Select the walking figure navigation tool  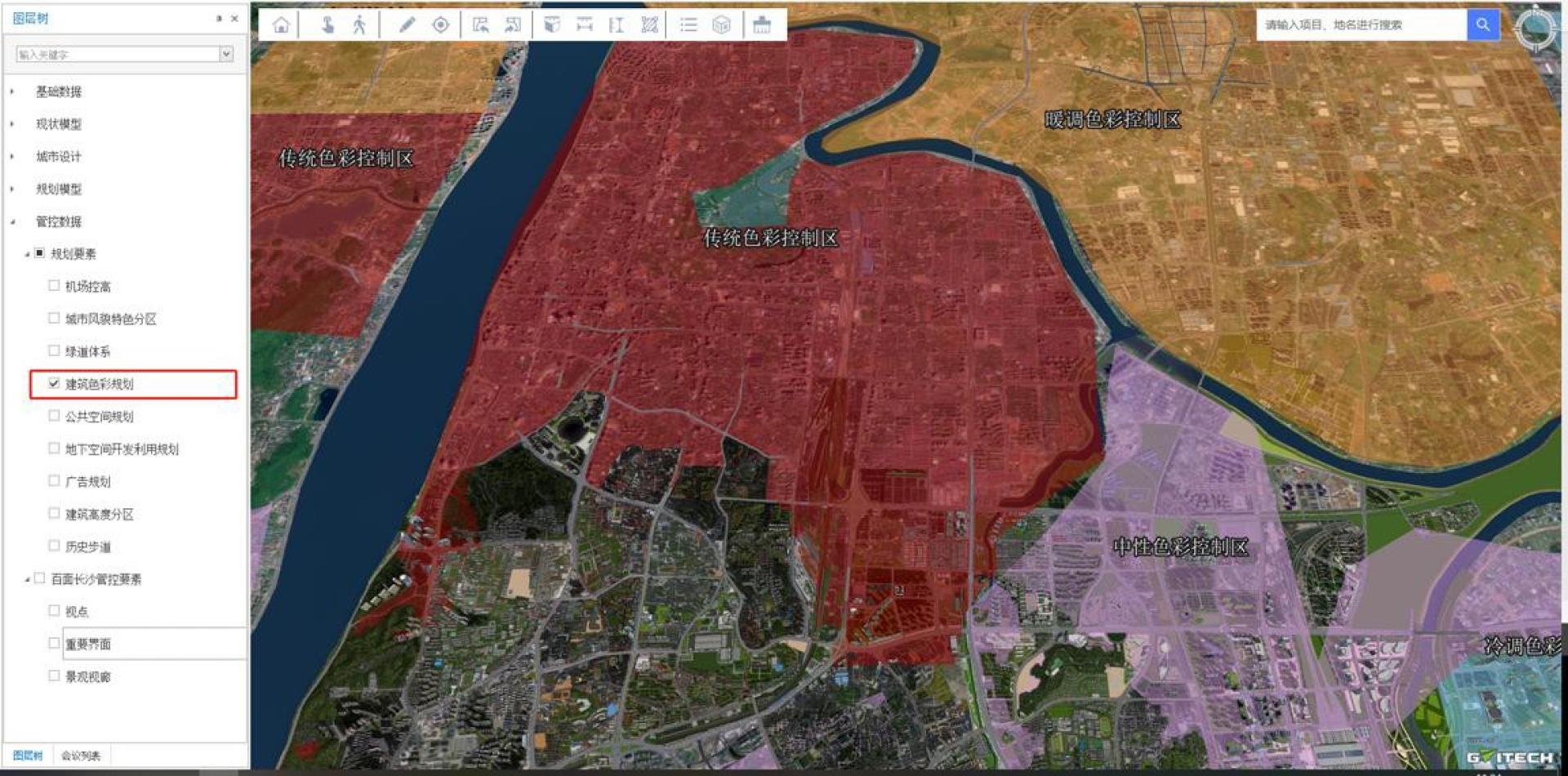pyautogui.click(x=359, y=25)
